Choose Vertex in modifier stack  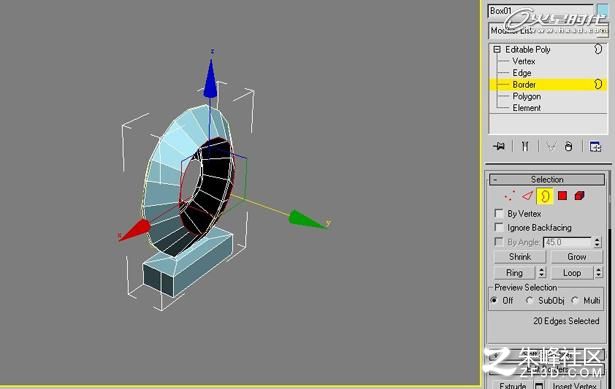pos(524,62)
